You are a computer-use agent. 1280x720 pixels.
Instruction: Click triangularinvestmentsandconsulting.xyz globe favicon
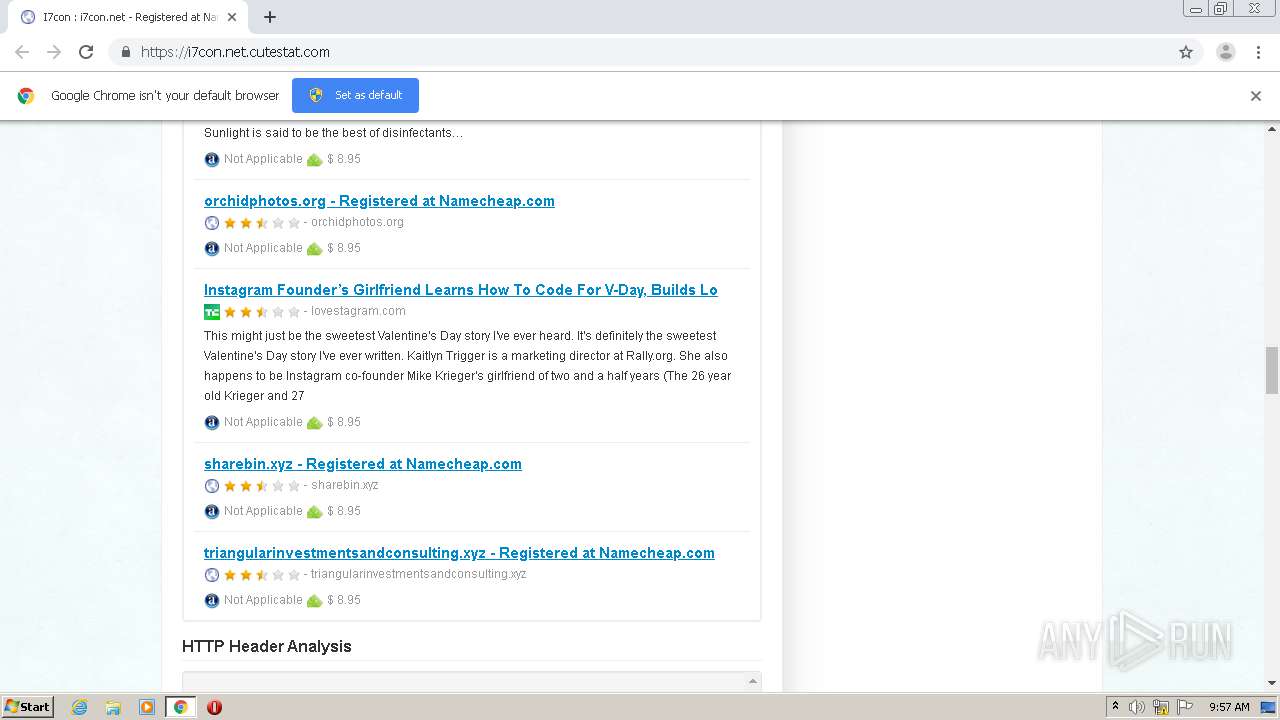coord(211,575)
